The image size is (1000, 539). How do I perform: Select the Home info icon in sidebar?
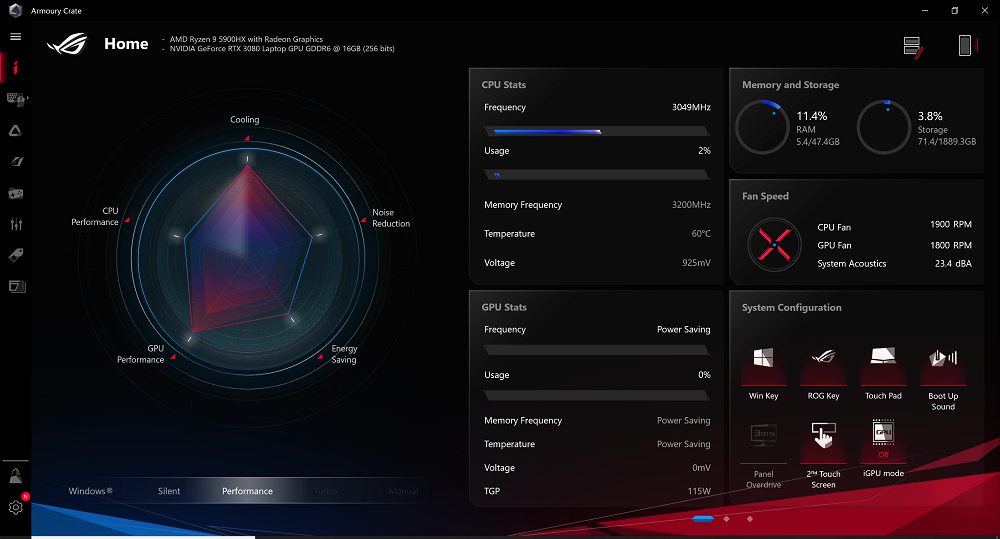pyautogui.click(x=15, y=68)
